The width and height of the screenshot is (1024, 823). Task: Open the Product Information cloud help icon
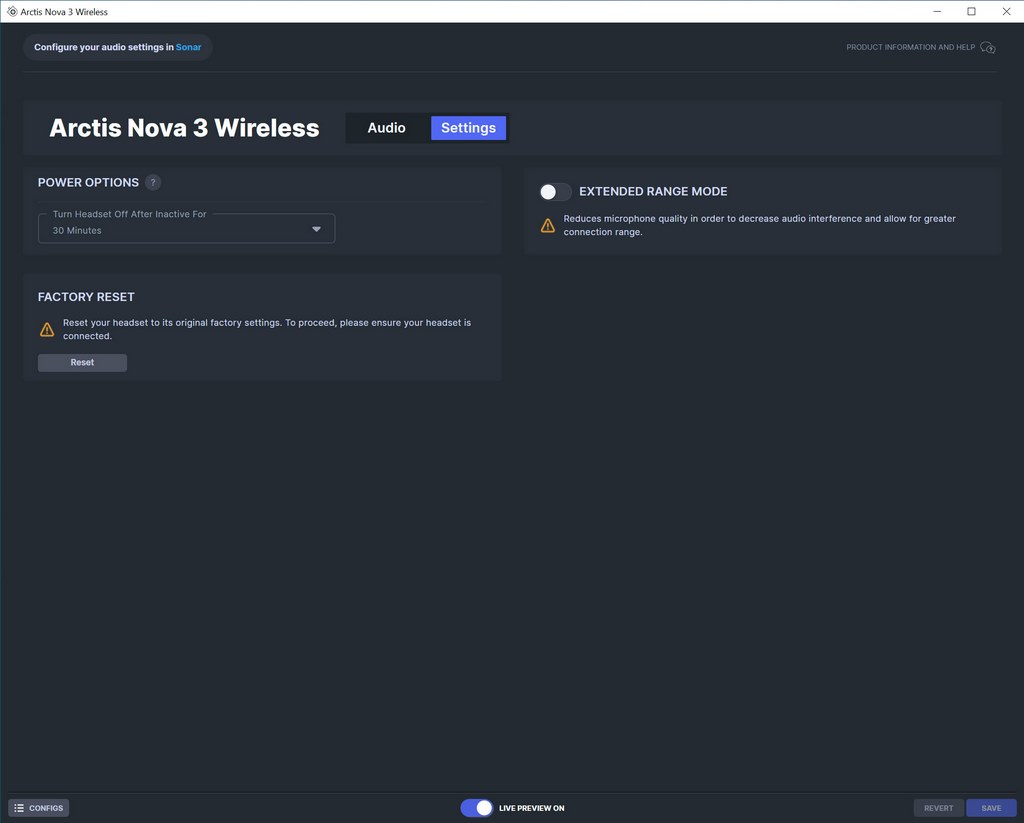(988, 47)
